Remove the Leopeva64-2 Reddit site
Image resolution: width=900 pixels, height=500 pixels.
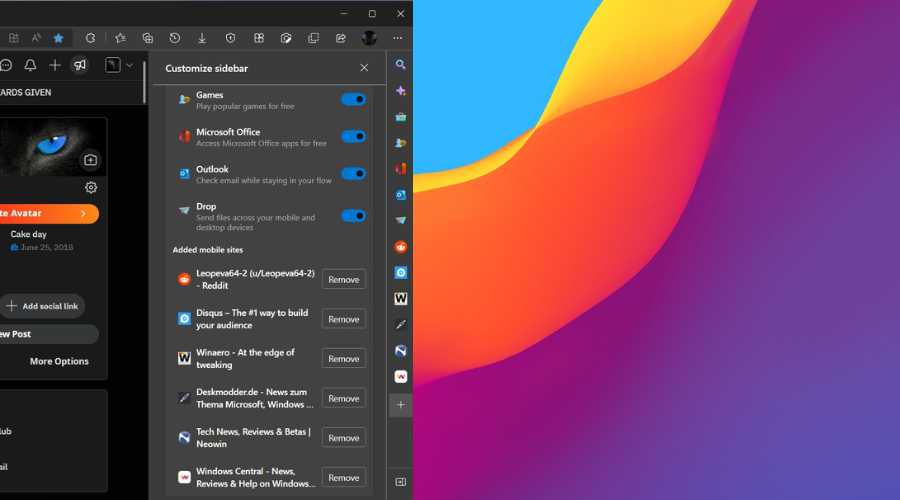pyautogui.click(x=344, y=280)
